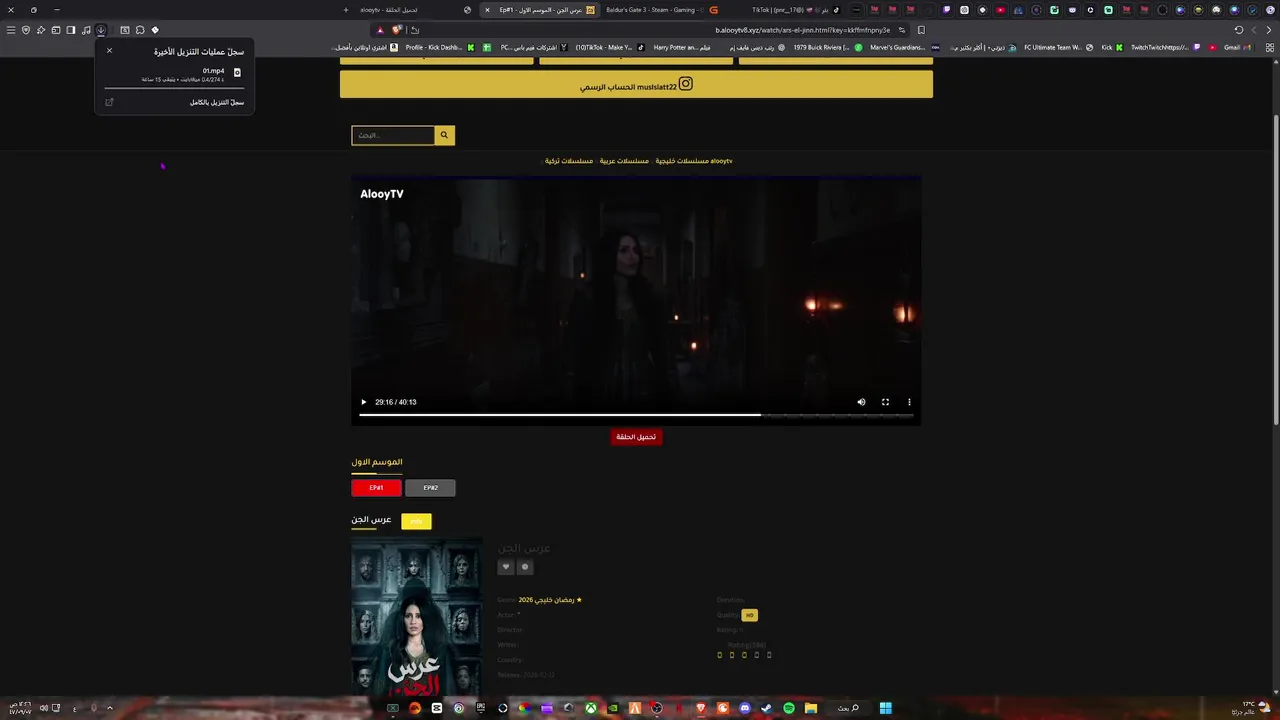Toggle the browser sidebar panel icon
The image size is (1280, 720).
click(71, 30)
